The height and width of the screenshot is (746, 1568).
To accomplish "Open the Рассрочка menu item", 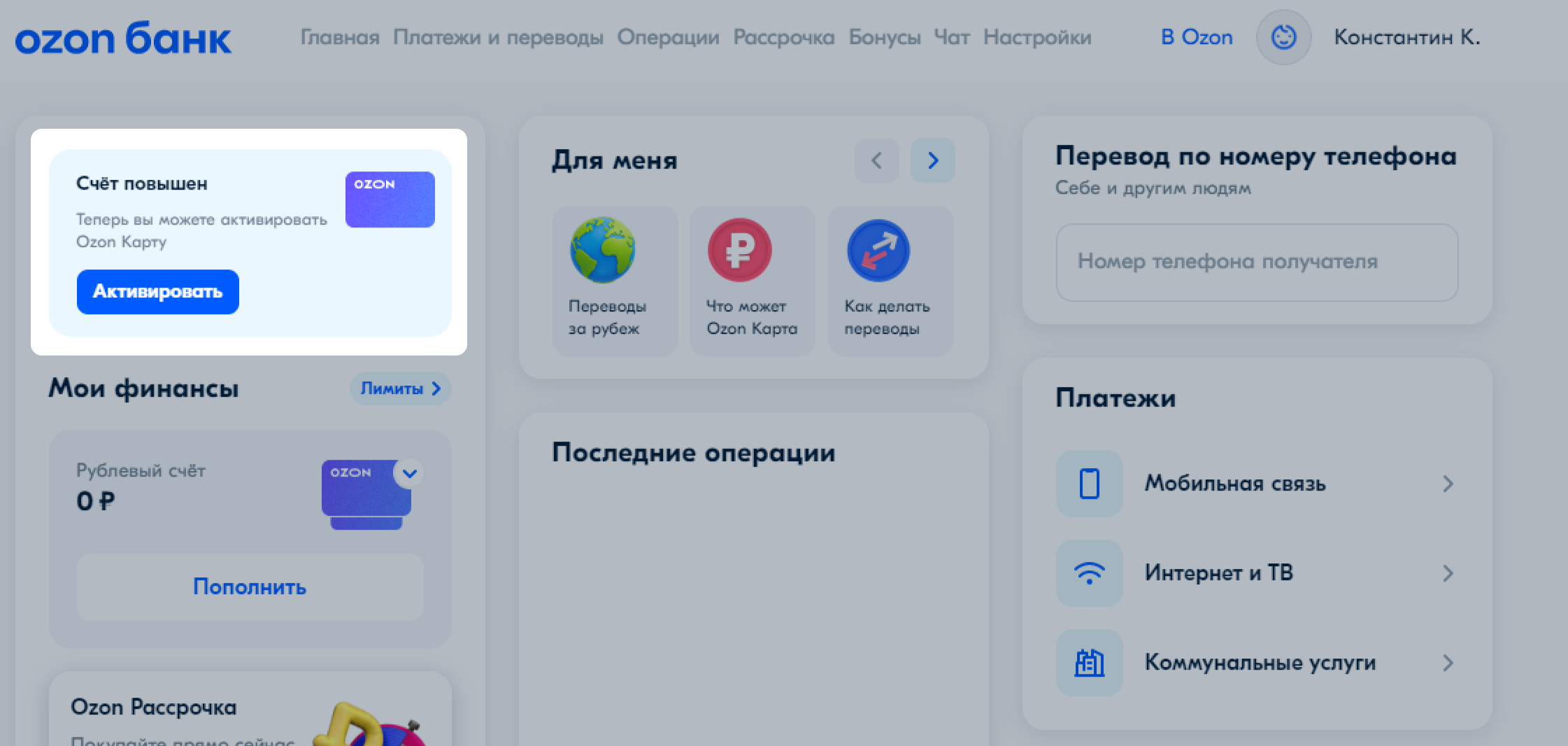I will [x=783, y=37].
